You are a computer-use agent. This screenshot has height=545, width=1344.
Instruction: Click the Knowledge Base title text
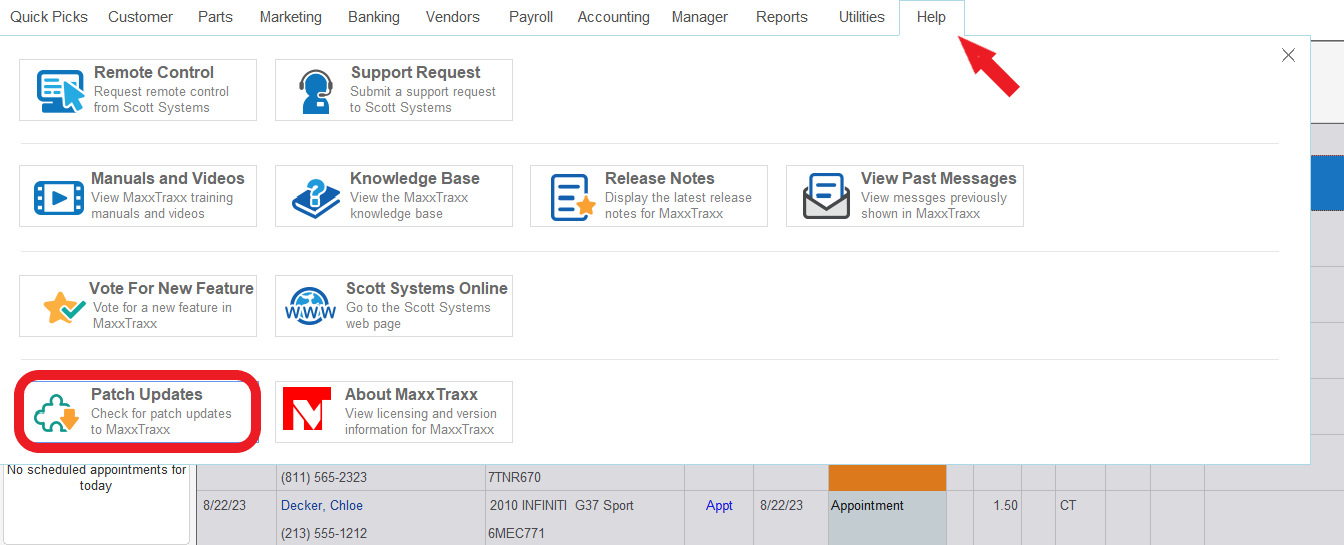[x=415, y=179]
